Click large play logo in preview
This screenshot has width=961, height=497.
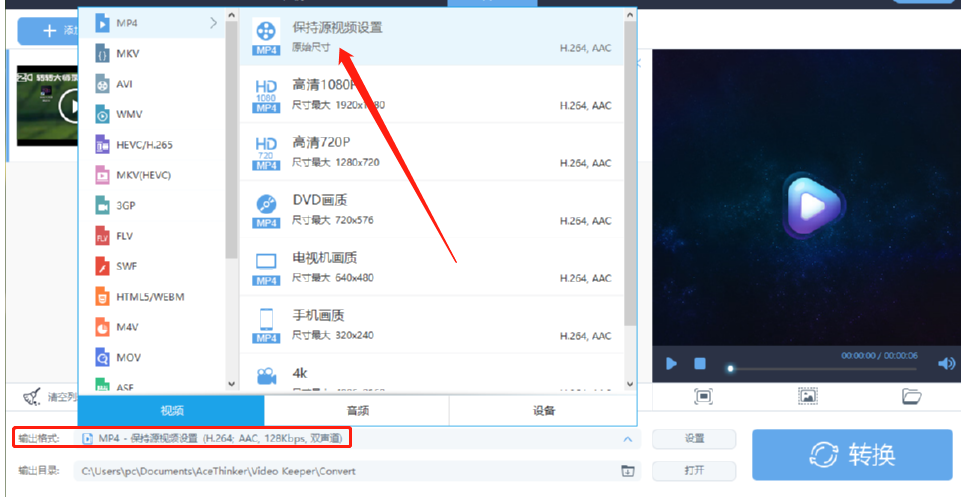813,205
